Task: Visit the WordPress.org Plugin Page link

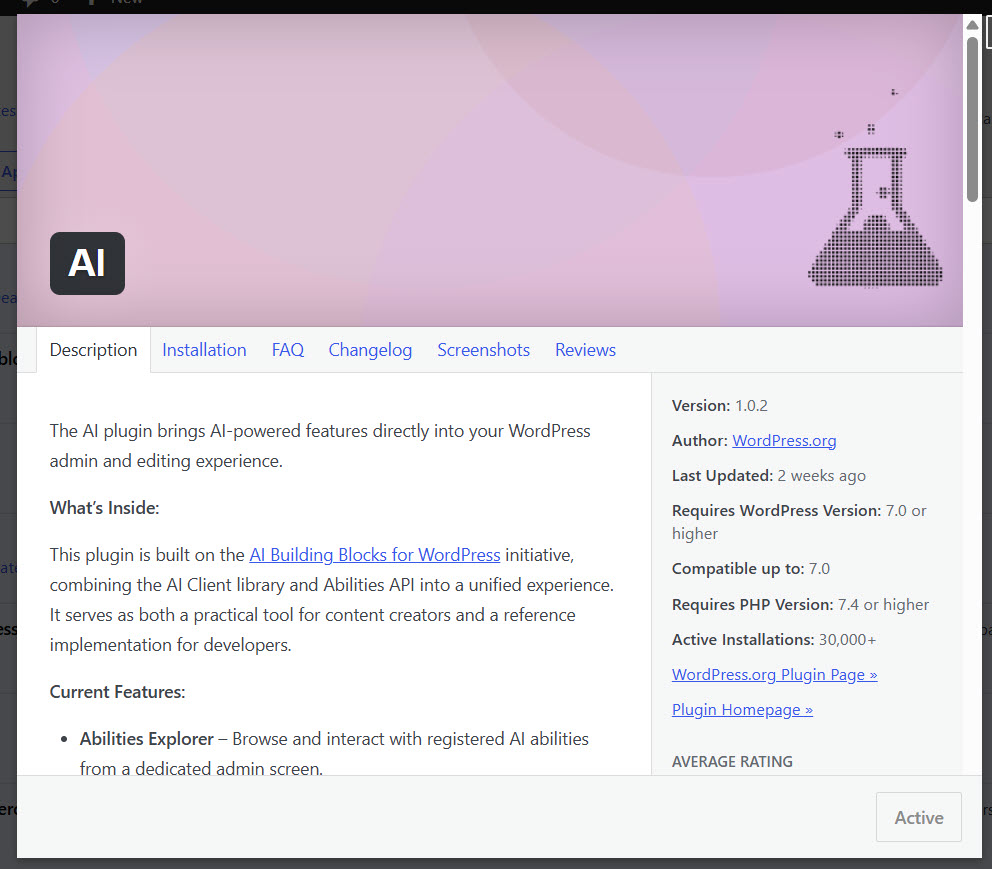Action: (774, 675)
